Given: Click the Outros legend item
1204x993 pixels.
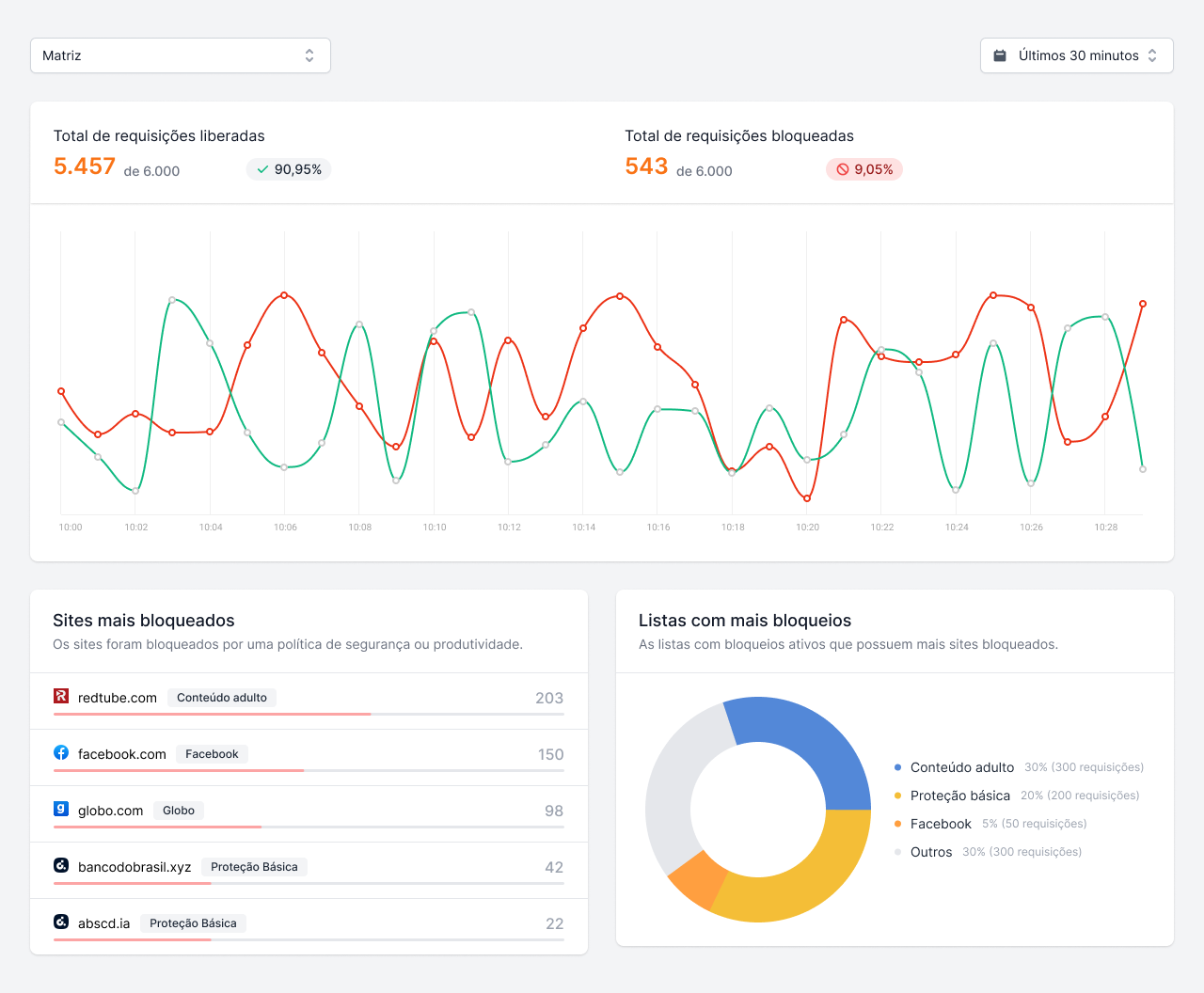Looking at the screenshot, I should coord(930,852).
